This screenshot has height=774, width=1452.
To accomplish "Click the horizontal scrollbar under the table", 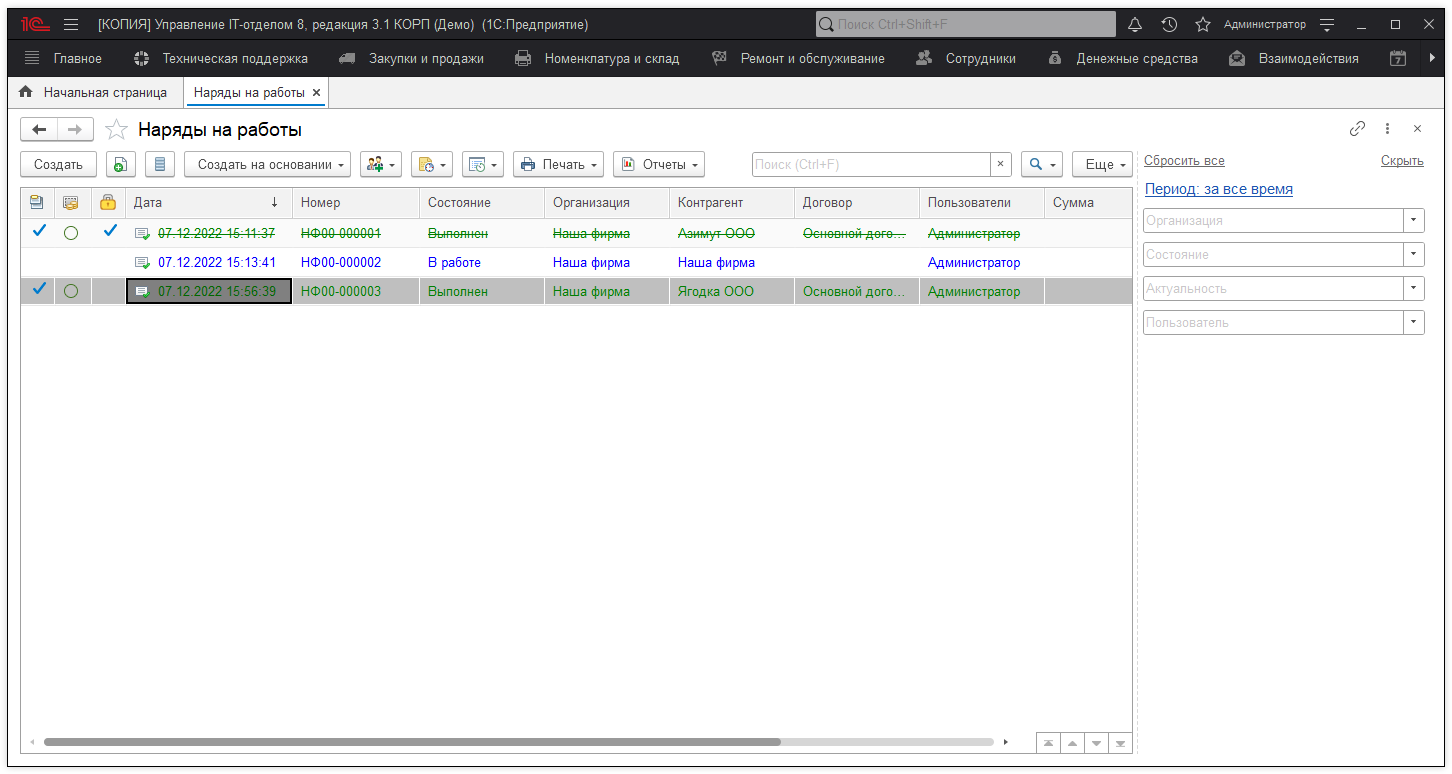I will pos(411,742).
